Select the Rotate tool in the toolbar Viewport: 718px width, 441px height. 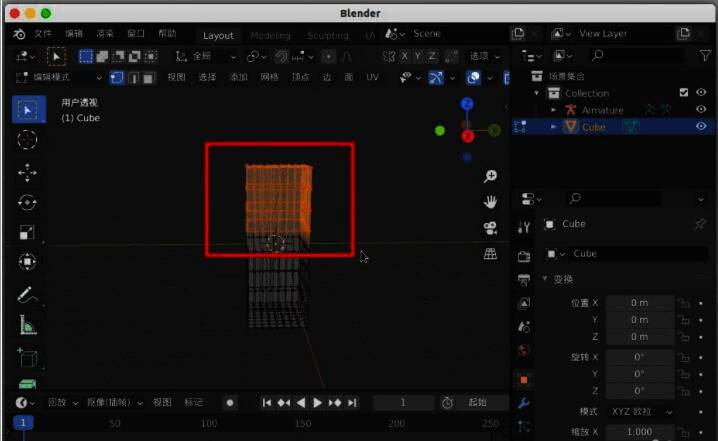[27, 202]
